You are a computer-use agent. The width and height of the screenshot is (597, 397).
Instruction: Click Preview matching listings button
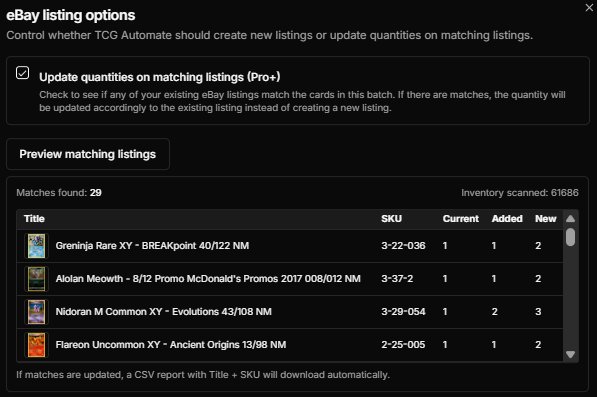click(x=88, y=154)
